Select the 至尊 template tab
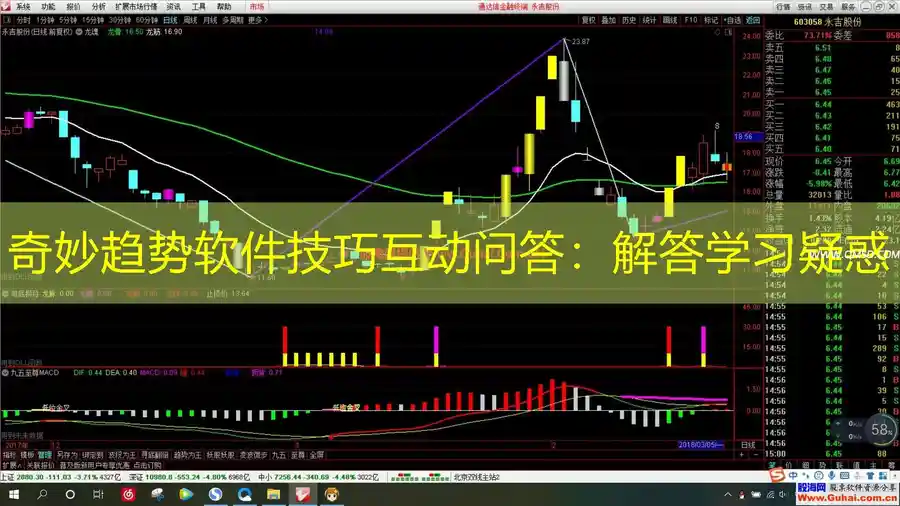This screenshot has height=506, width=900. pos(297,455)
